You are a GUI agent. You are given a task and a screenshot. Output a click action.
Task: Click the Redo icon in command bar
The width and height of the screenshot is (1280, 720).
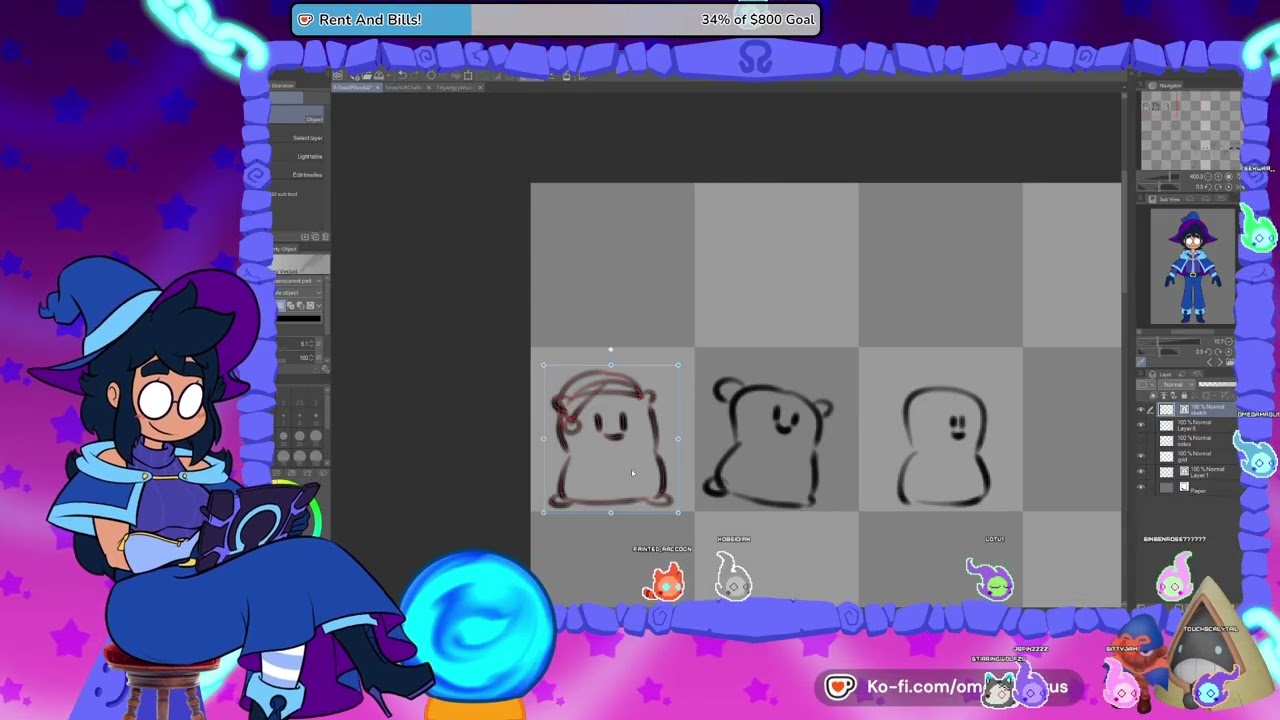(416, 75)
